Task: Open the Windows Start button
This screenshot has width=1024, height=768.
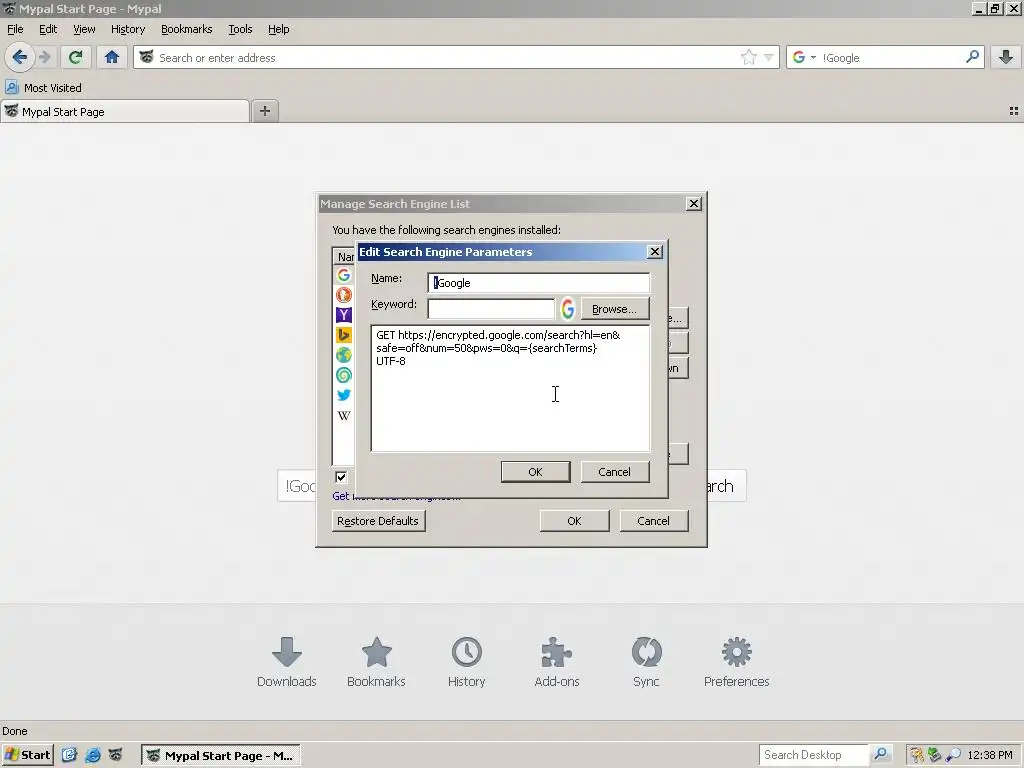Action: pyautogui.click(x=27, y=755)
